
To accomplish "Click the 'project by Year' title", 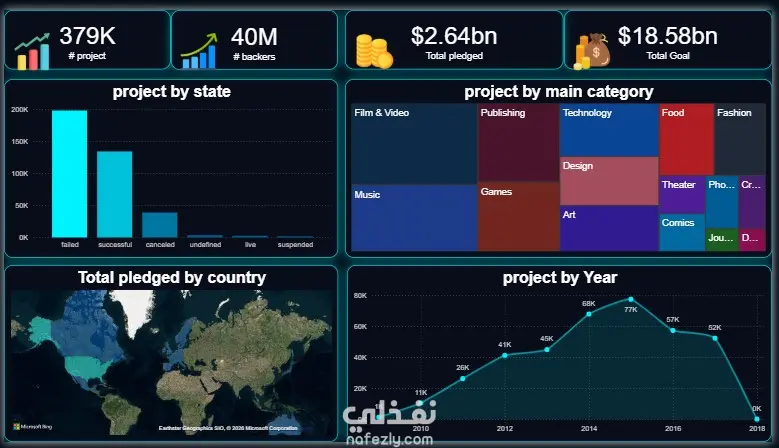I will click(559, 277).
